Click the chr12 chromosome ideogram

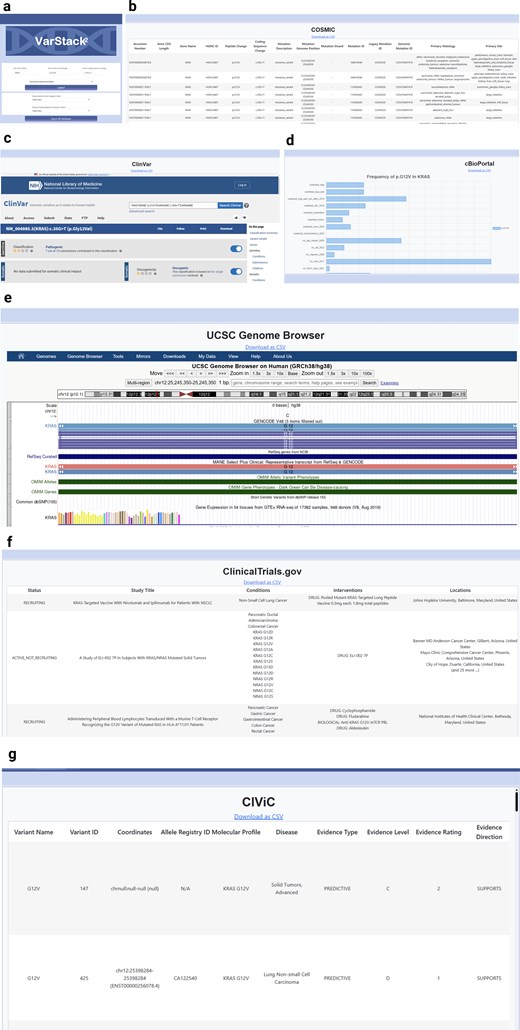263,394
